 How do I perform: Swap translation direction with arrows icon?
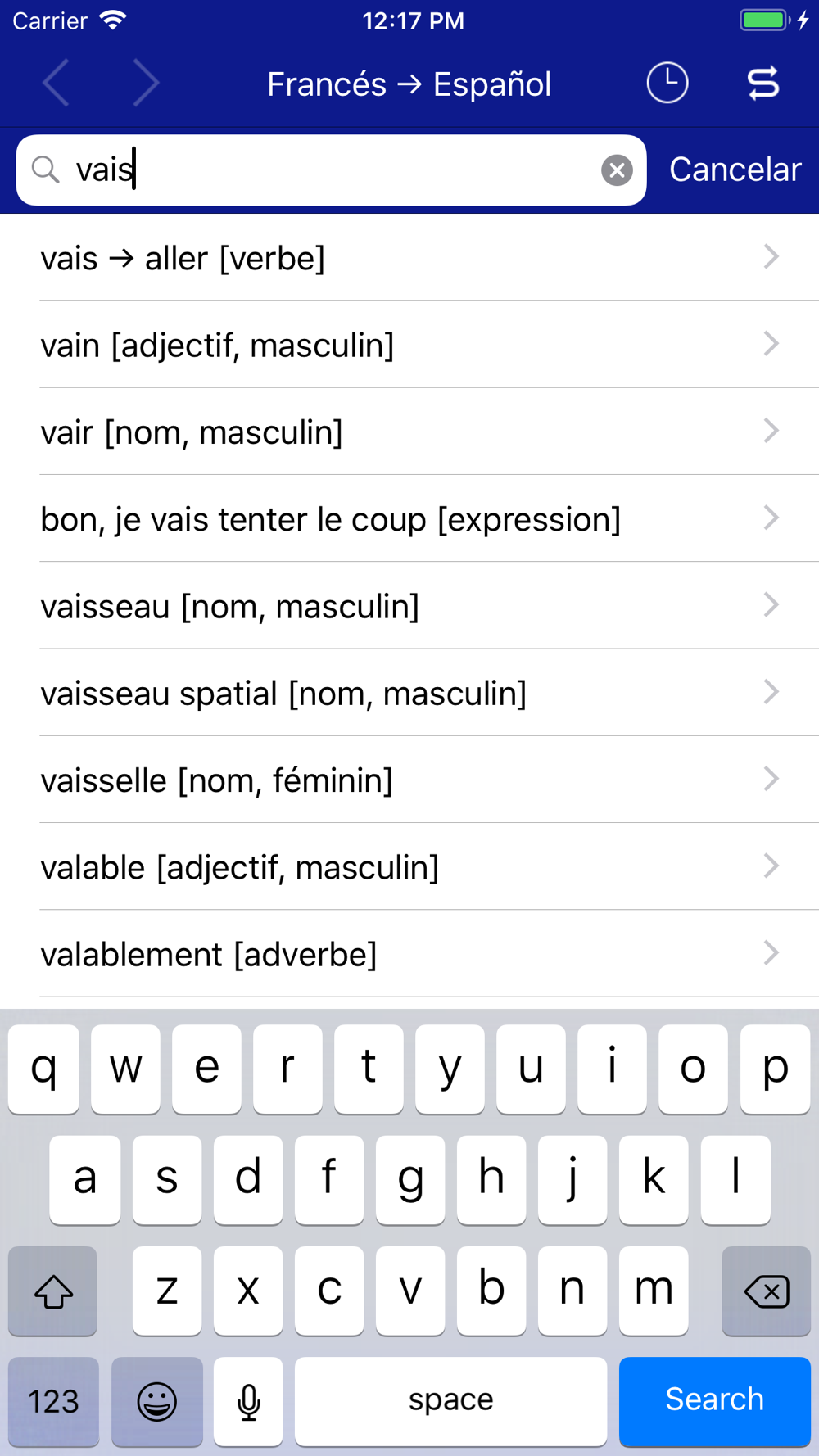tap(763, 84)
